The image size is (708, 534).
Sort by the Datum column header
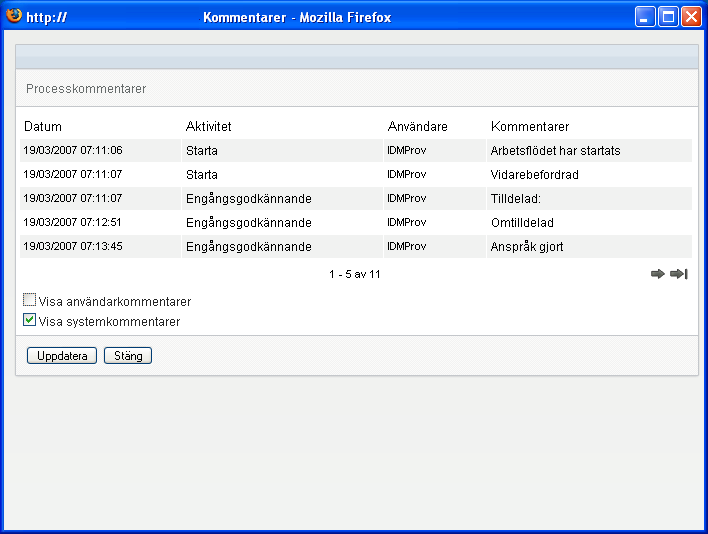43,127
